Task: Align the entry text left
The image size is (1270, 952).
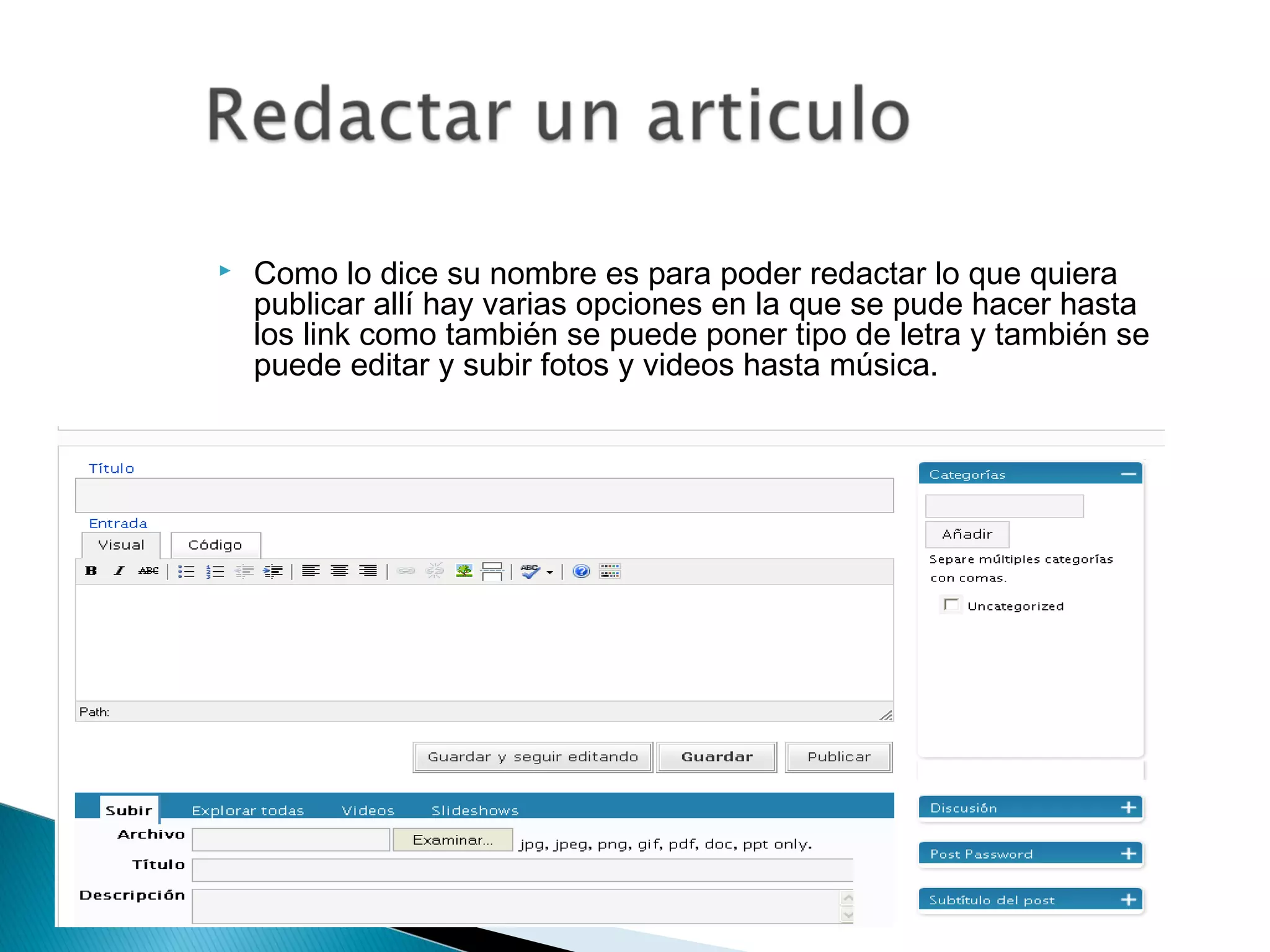Action: tap(311, 571)
